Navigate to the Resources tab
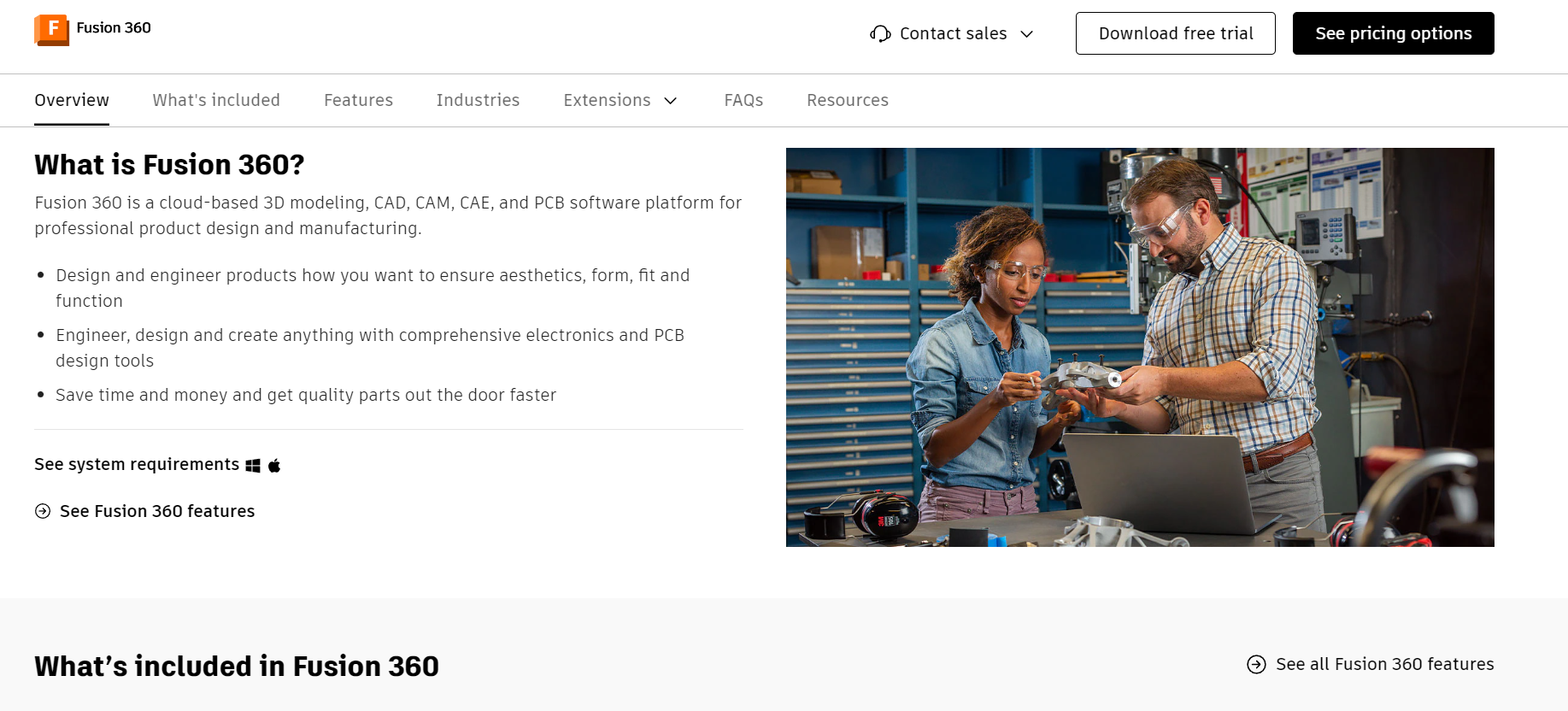 [848, 100]
